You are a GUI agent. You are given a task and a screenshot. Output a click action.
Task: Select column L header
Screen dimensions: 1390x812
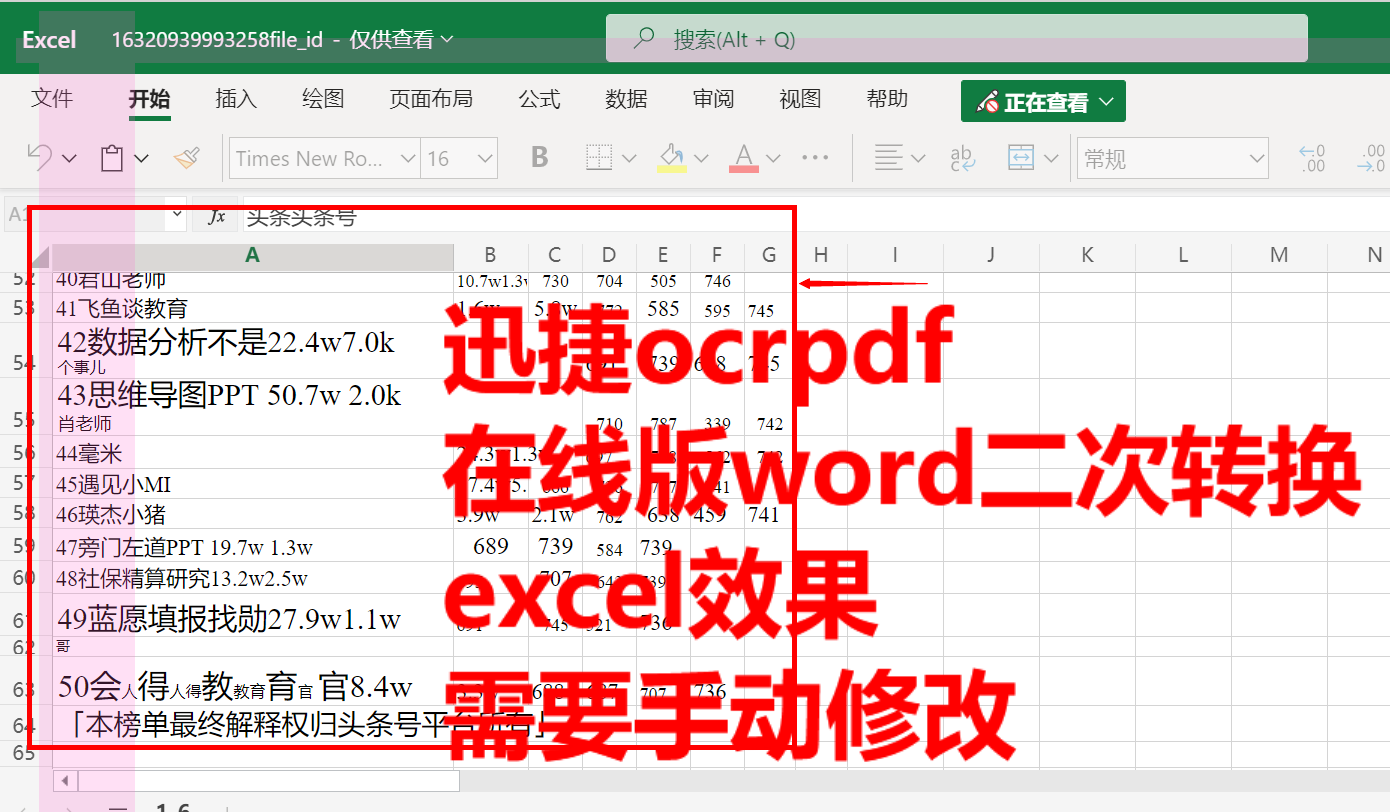pos(1183,256)
